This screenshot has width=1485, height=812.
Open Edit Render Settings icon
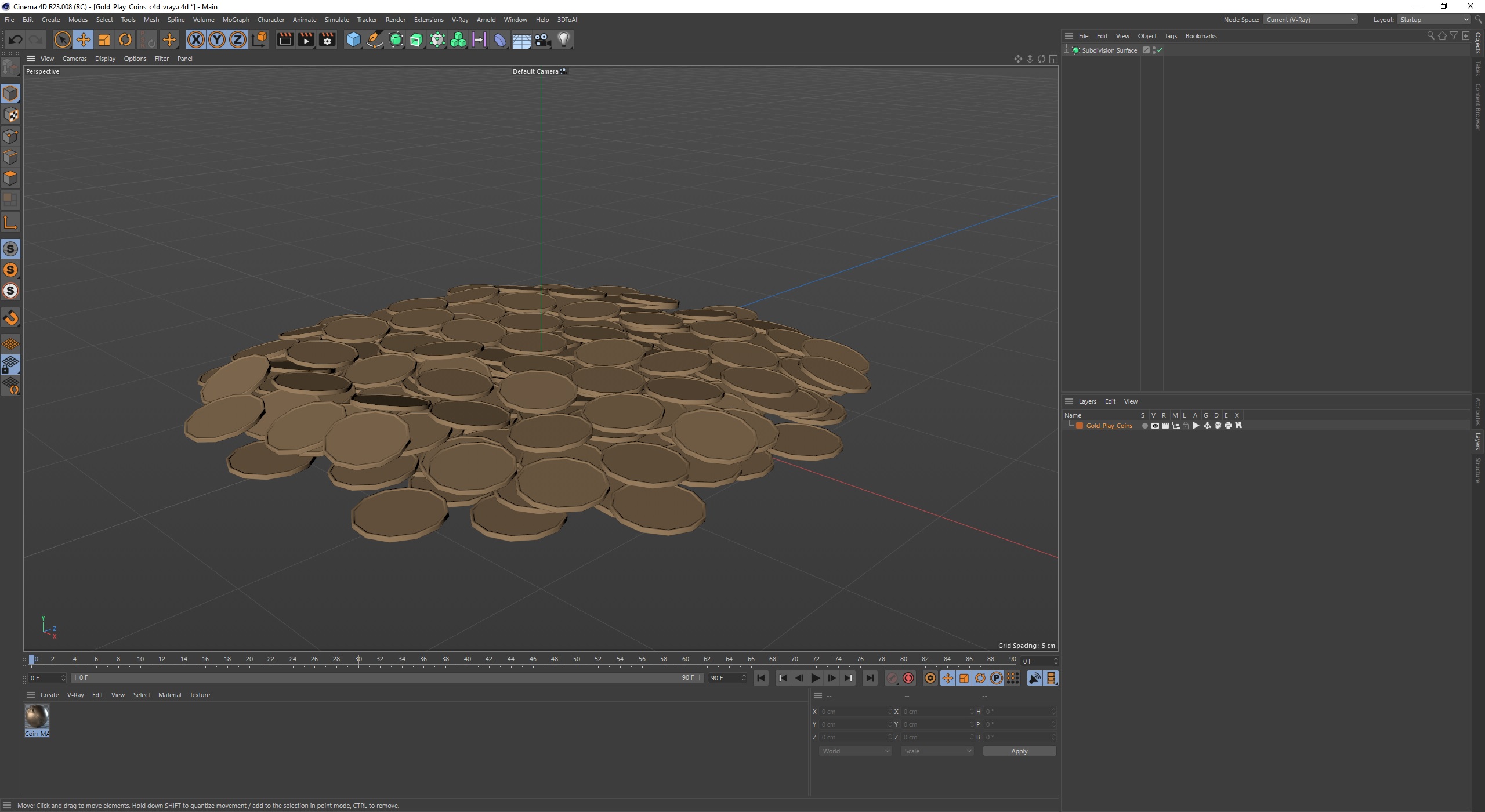327,39
